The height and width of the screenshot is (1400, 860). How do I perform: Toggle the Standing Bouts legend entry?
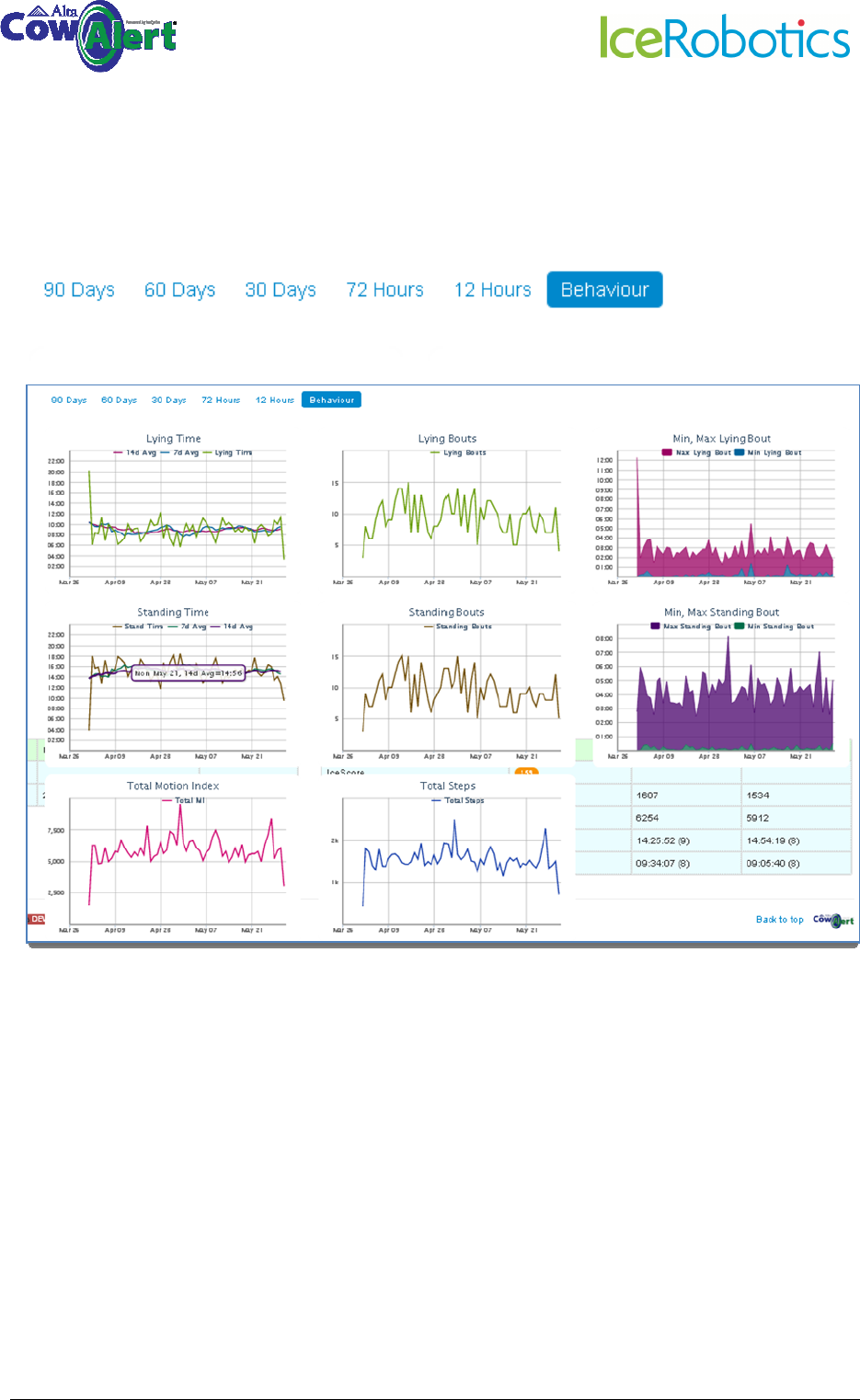click(x=458, y=626)
